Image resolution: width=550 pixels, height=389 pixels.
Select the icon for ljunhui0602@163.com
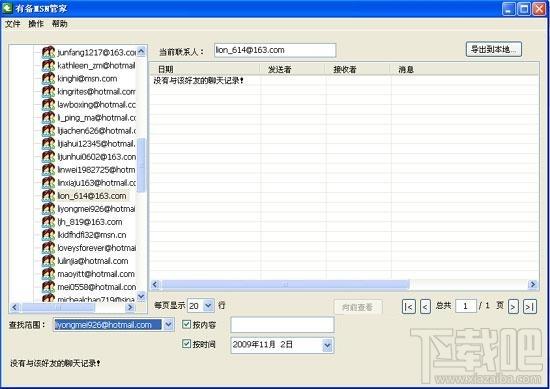pos(48,156)
